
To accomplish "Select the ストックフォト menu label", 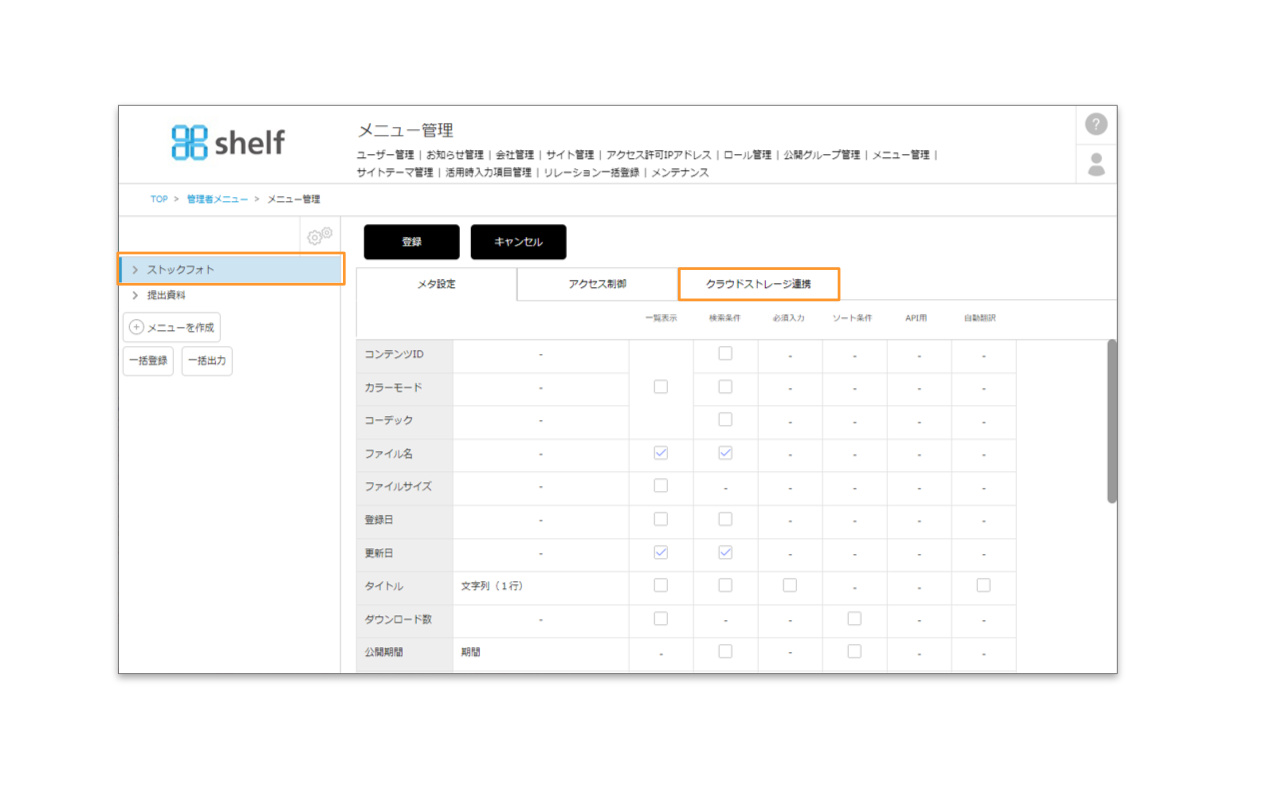I will [x=181, y=270].
